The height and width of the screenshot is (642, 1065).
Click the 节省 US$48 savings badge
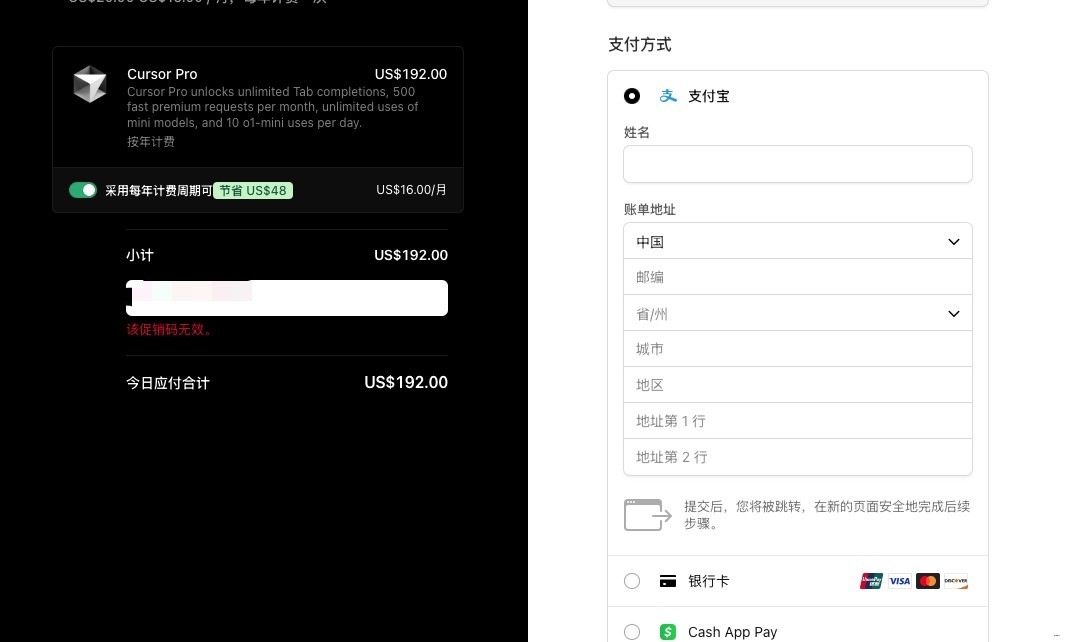[x=253, y=191]
